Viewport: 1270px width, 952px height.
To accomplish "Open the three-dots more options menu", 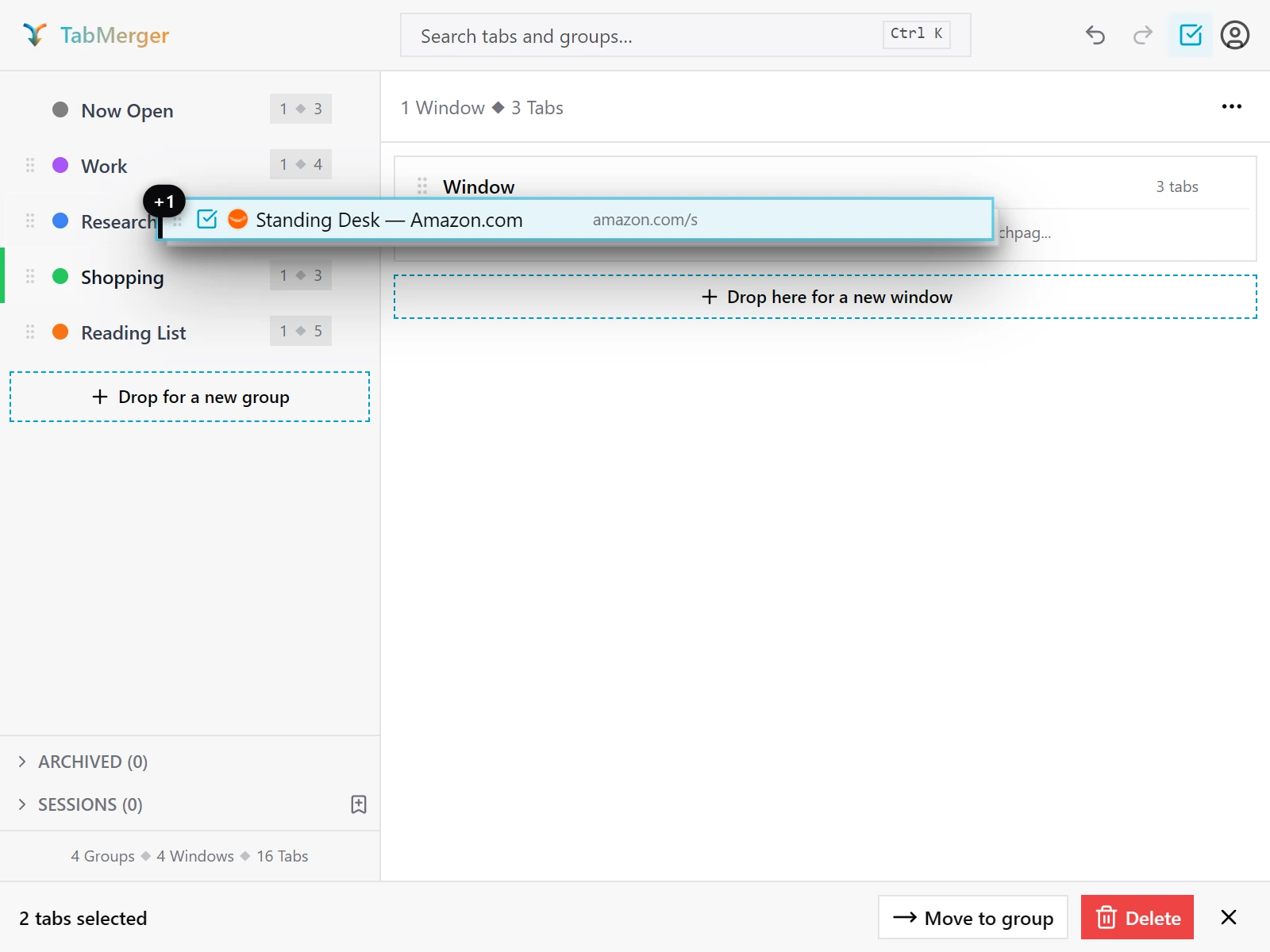I will click(x=1232, y=106).
